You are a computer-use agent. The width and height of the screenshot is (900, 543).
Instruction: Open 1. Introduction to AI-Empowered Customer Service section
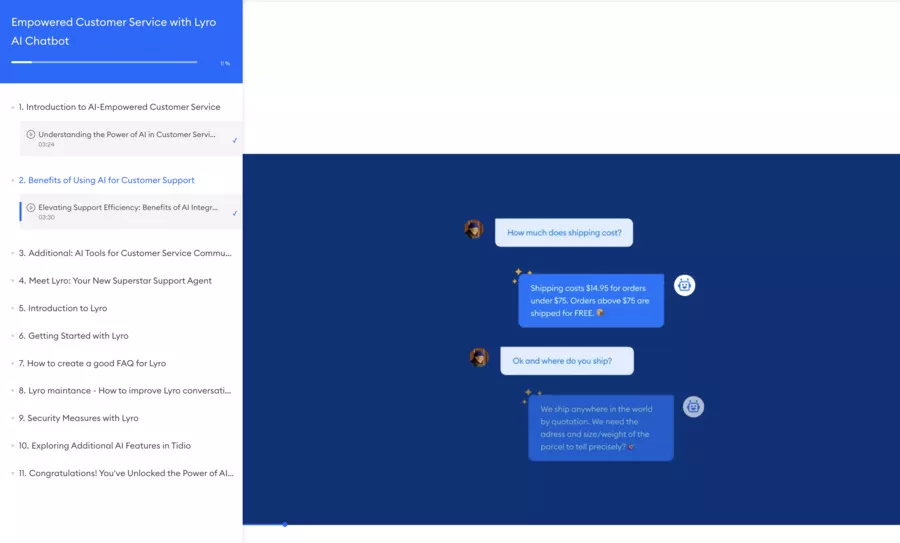point(119,107)
